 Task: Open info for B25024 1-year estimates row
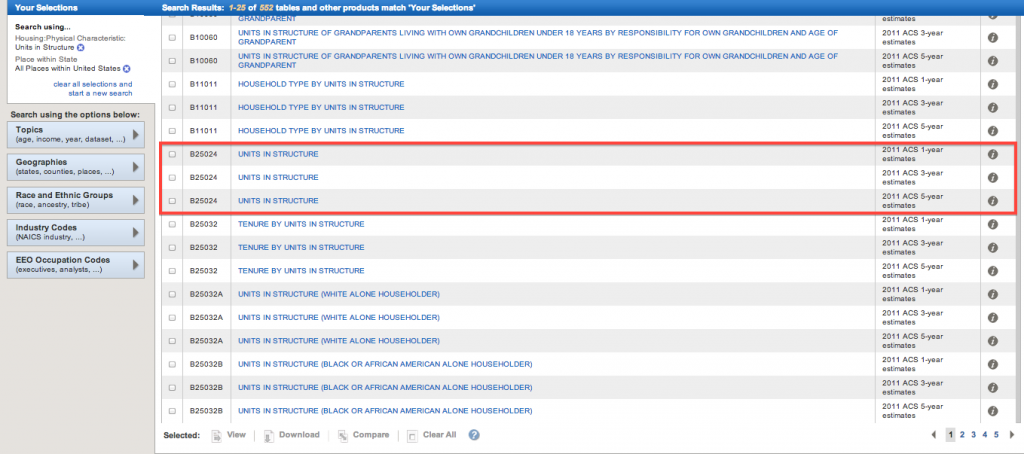point(992,155)
